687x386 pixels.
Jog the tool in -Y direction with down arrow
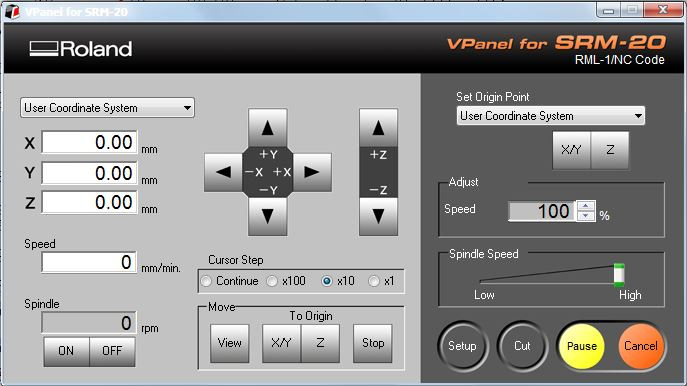[x=268, y=216]
